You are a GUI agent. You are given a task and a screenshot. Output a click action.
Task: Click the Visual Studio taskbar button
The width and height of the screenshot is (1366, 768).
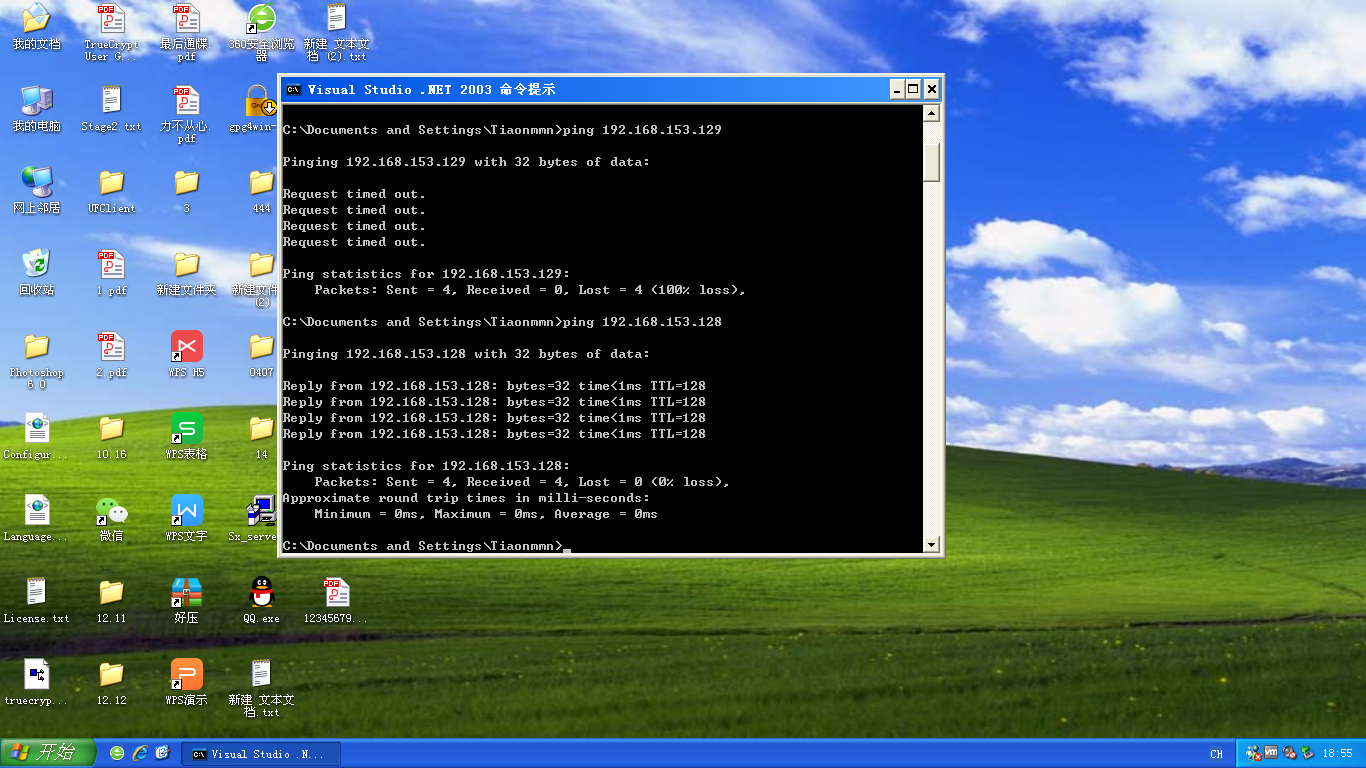pyautogui.click(x=260, y=753)
